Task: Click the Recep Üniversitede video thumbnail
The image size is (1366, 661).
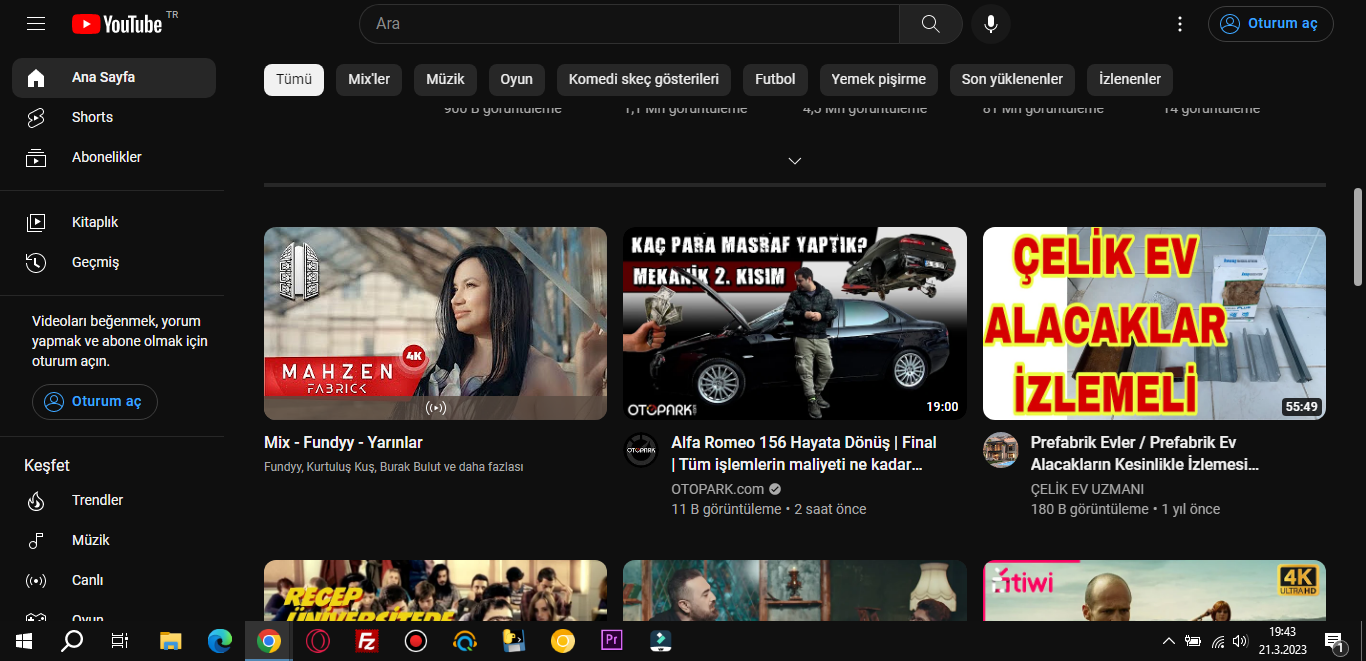Action: (435, 591)
